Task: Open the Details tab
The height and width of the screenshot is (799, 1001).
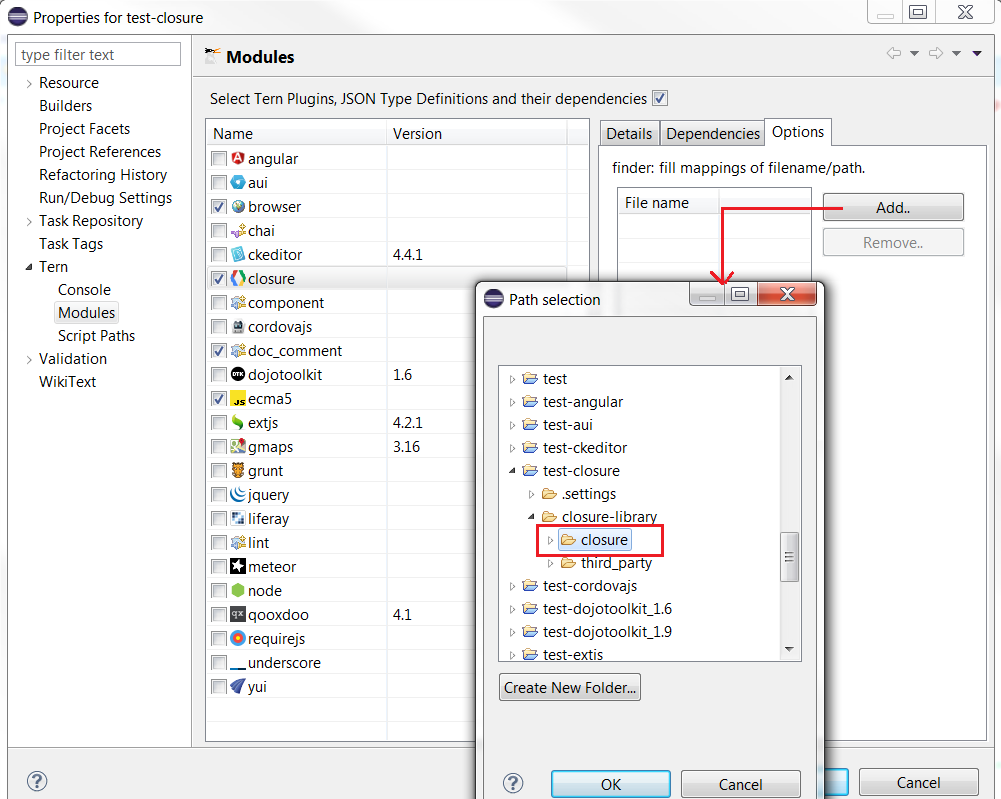Action: 629,134
